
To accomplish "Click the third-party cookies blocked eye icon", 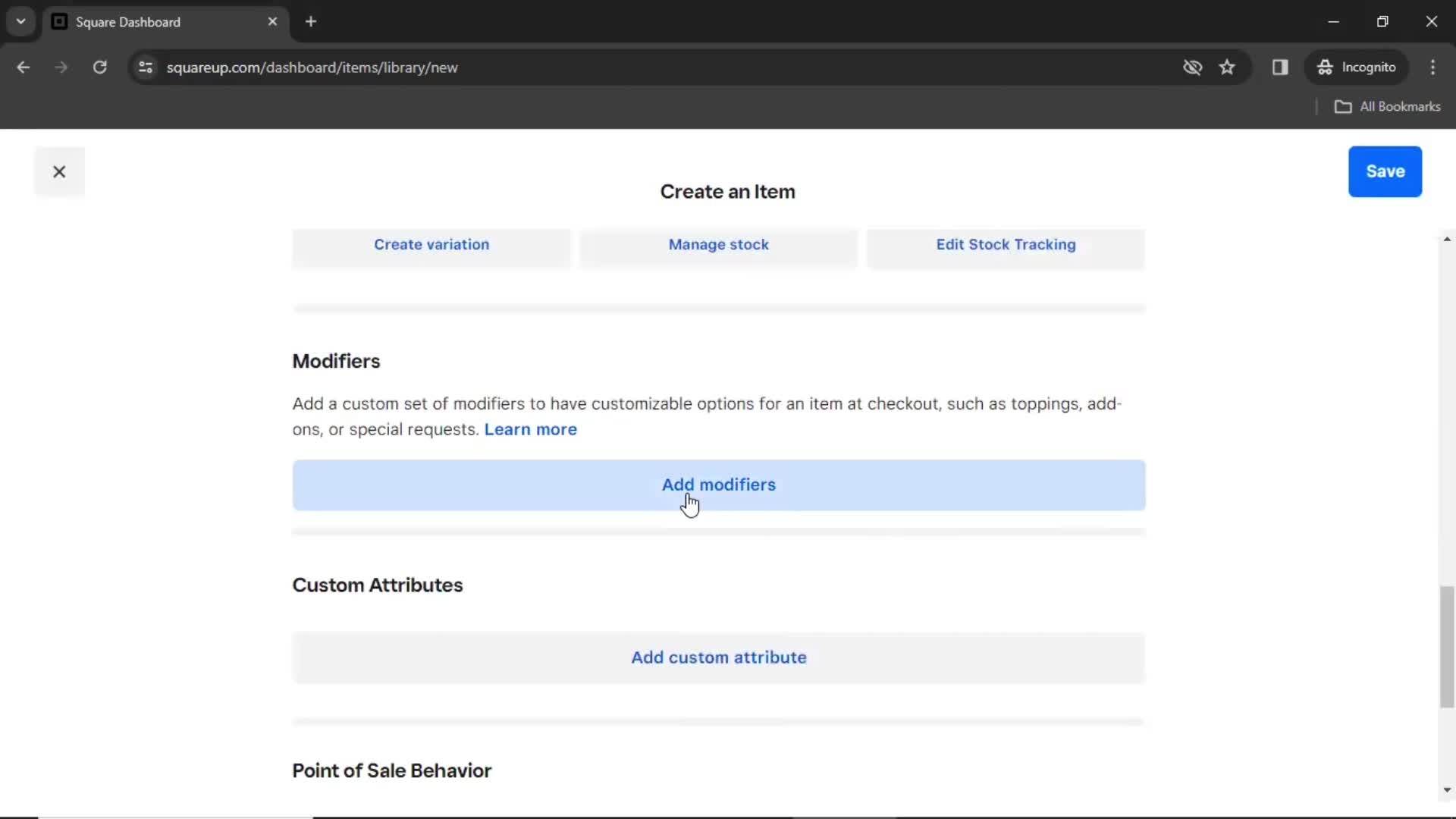I will pos(1192,67).
